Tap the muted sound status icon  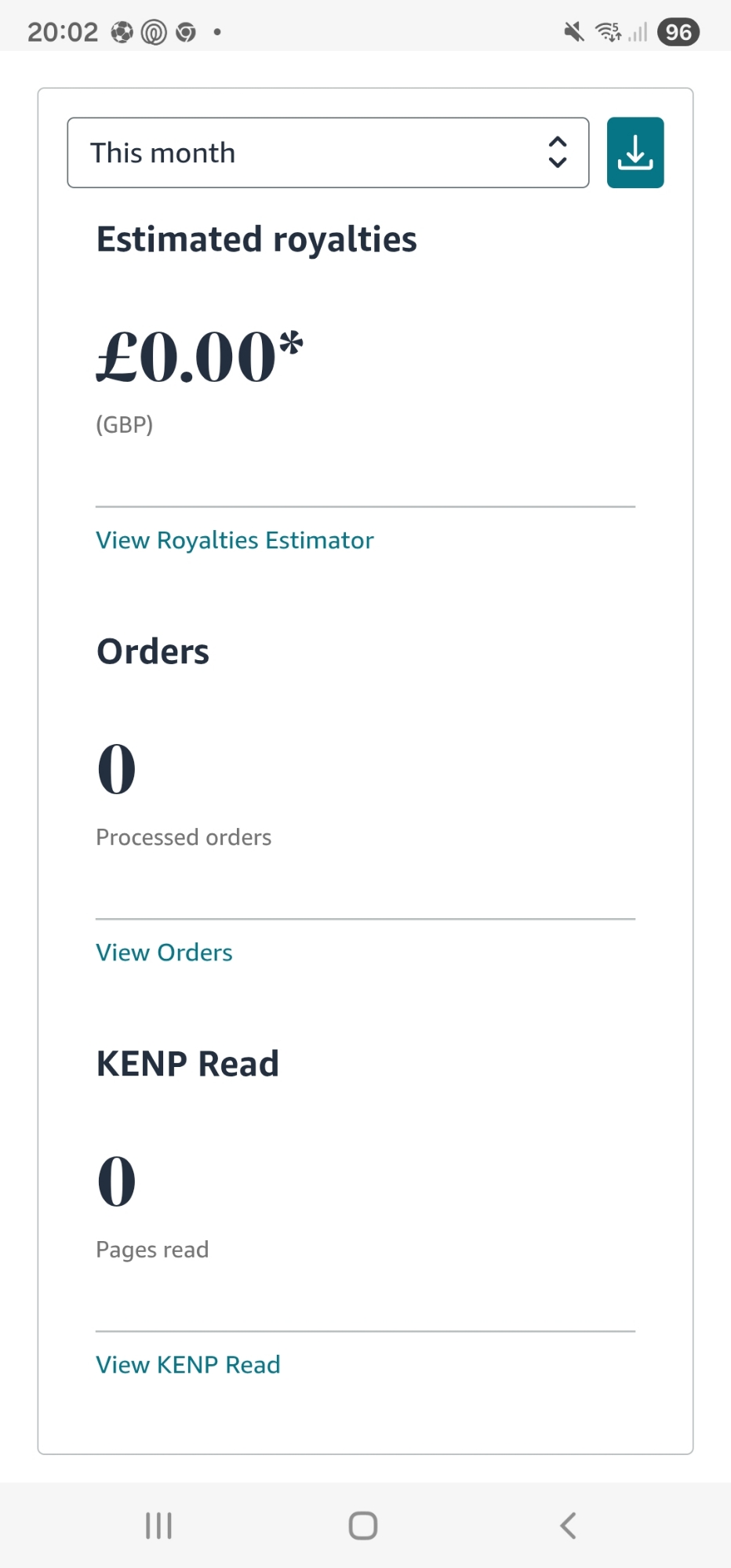click(574, 32)
